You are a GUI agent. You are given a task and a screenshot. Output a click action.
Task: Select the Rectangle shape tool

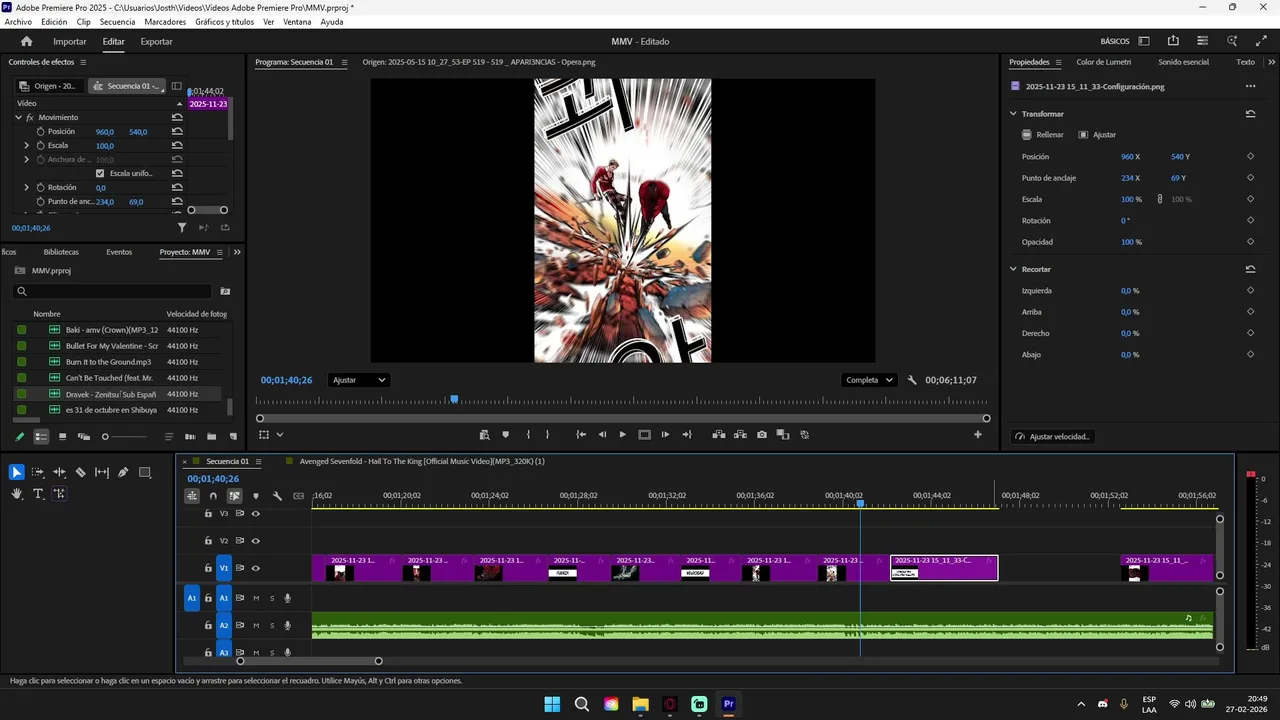point(145,472)
